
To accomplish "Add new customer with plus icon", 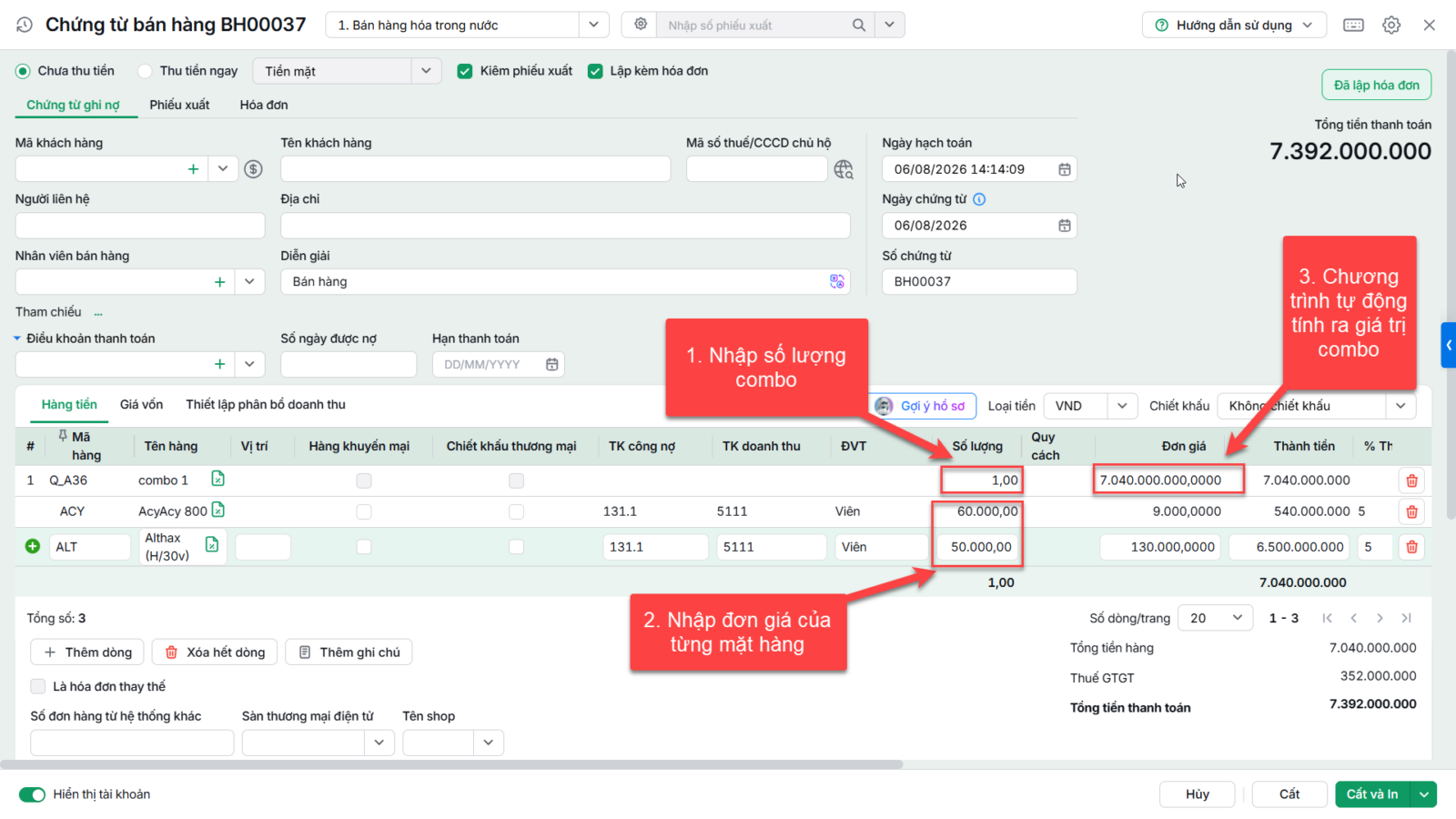I will tap(193, 169).
